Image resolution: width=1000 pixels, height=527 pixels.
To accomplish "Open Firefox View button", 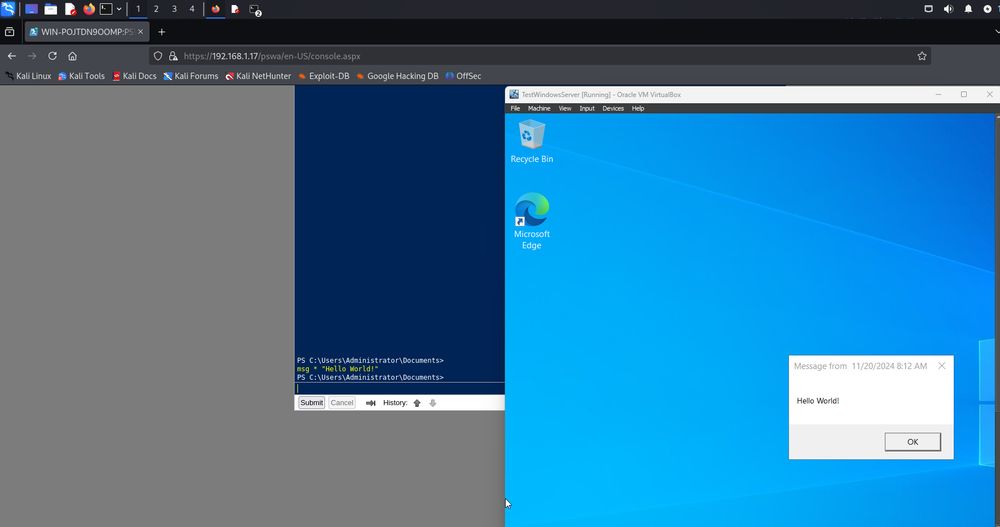I will [10, 31].
